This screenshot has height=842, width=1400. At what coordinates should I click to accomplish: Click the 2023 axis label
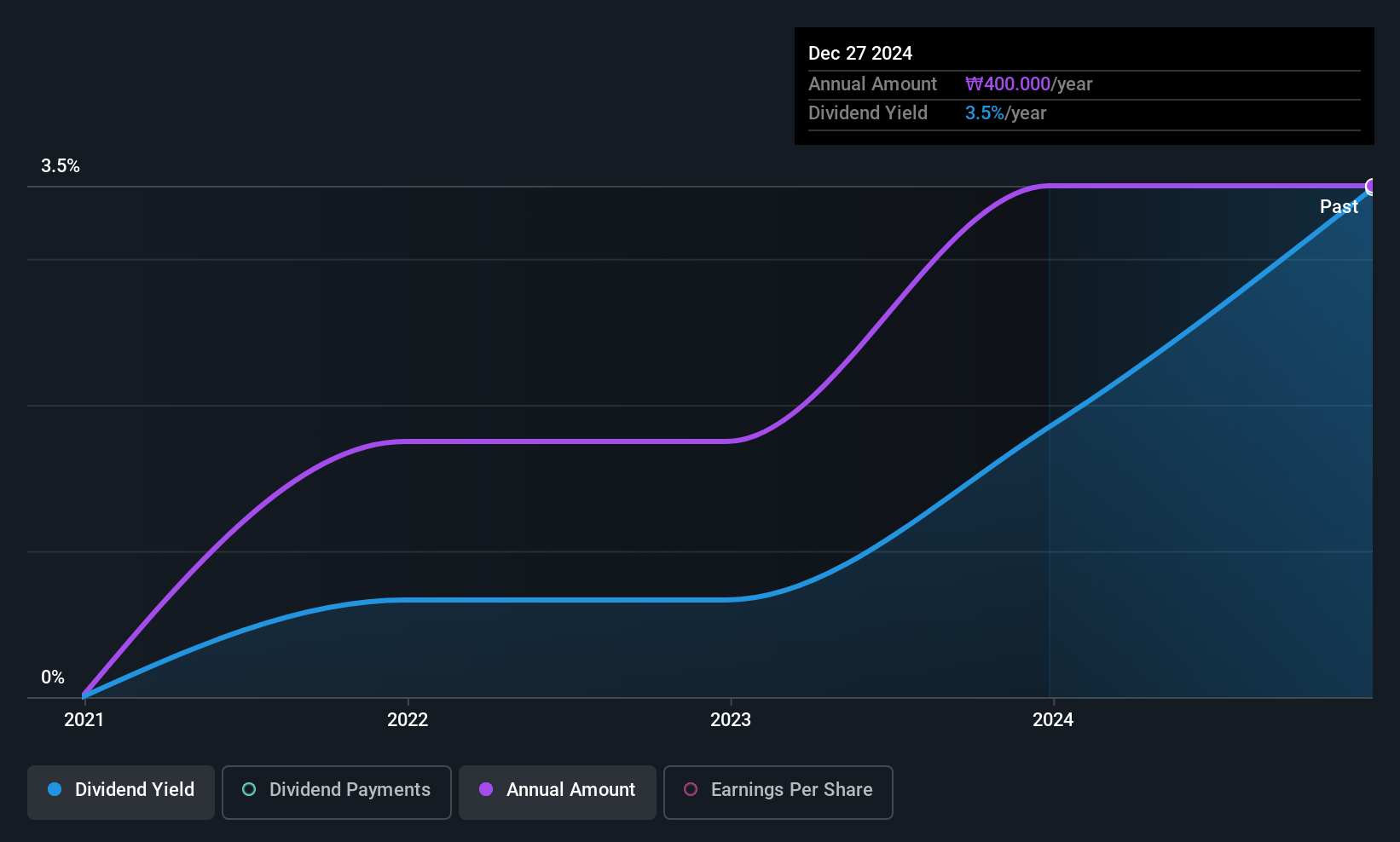732,719
